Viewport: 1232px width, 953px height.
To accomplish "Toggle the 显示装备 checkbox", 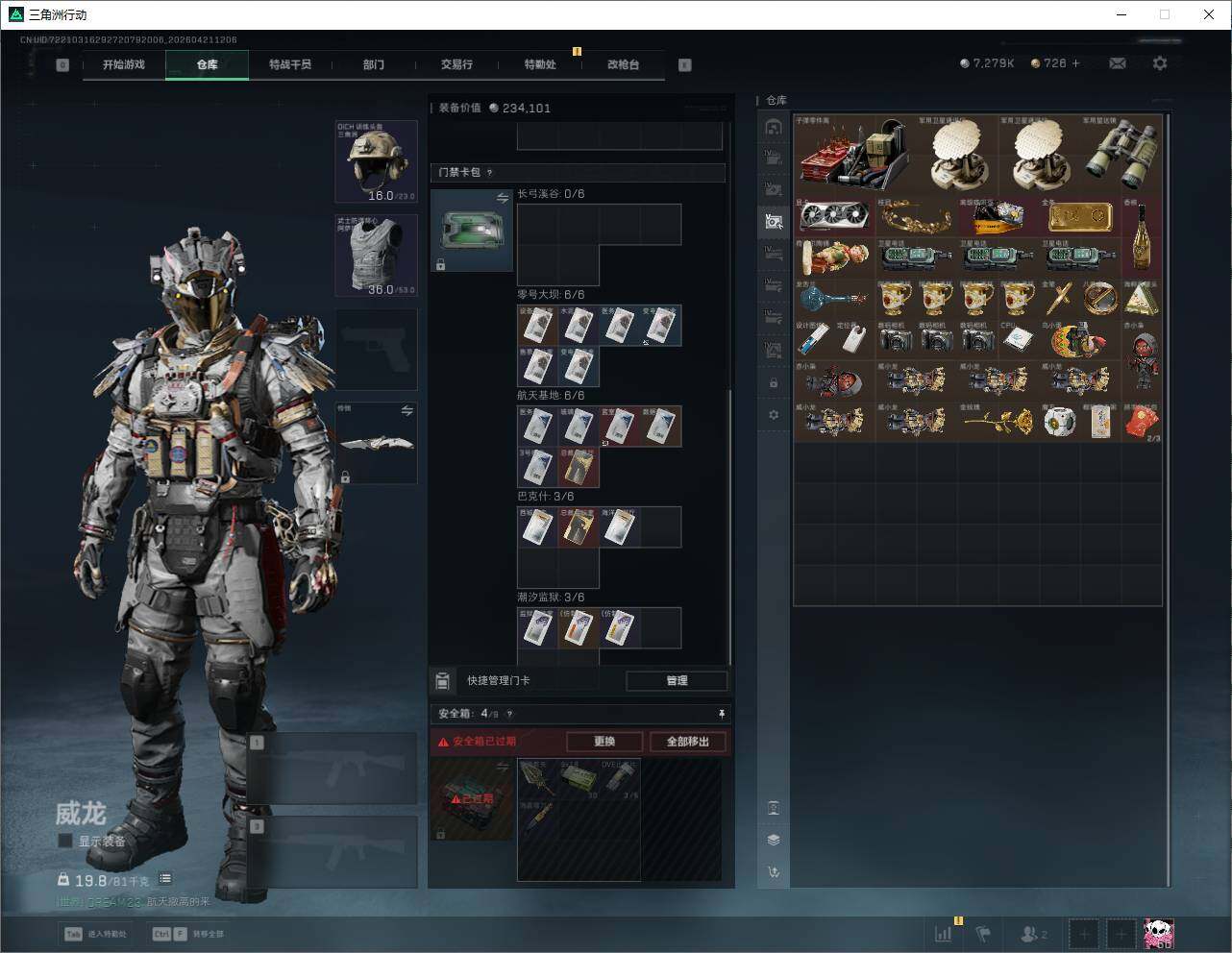I will pyautogui.click(x=65, y=841).
